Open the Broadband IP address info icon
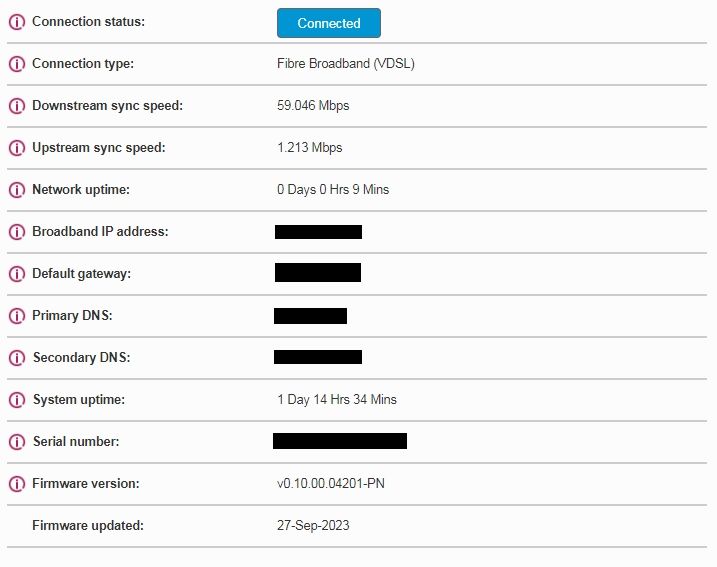Screen dimensions: 717x567 click(16, 232)
